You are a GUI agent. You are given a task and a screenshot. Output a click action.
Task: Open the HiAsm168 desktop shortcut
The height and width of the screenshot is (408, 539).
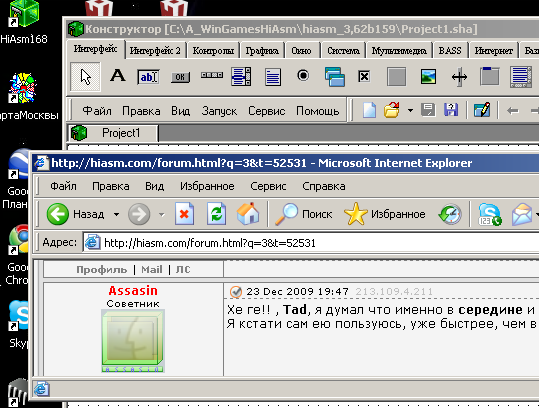point(24,22)
